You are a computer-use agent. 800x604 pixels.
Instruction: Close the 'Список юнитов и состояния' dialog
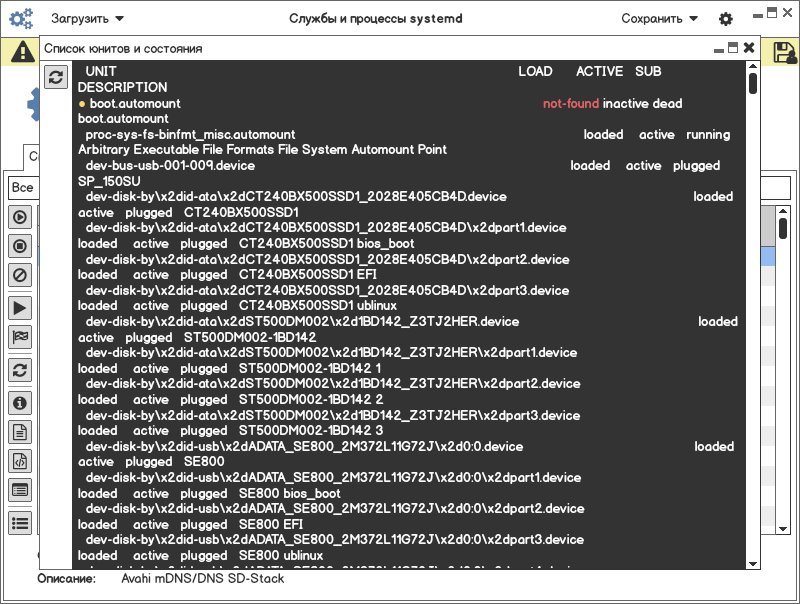749,47
